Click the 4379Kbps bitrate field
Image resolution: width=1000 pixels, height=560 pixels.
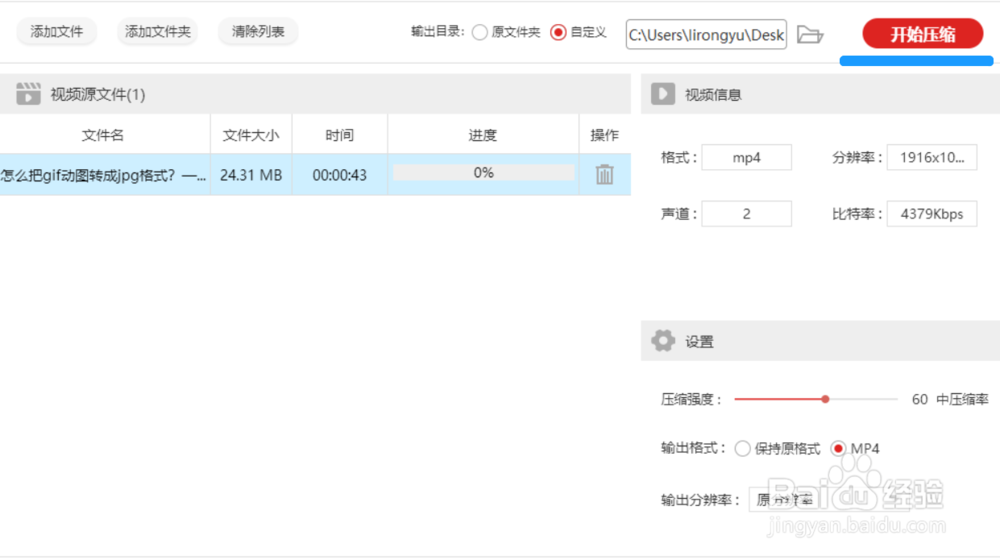point(932,214)
